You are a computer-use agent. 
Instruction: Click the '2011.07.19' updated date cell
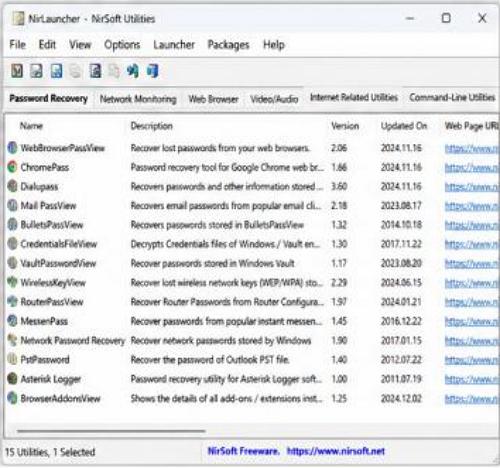tap(401, 379)
